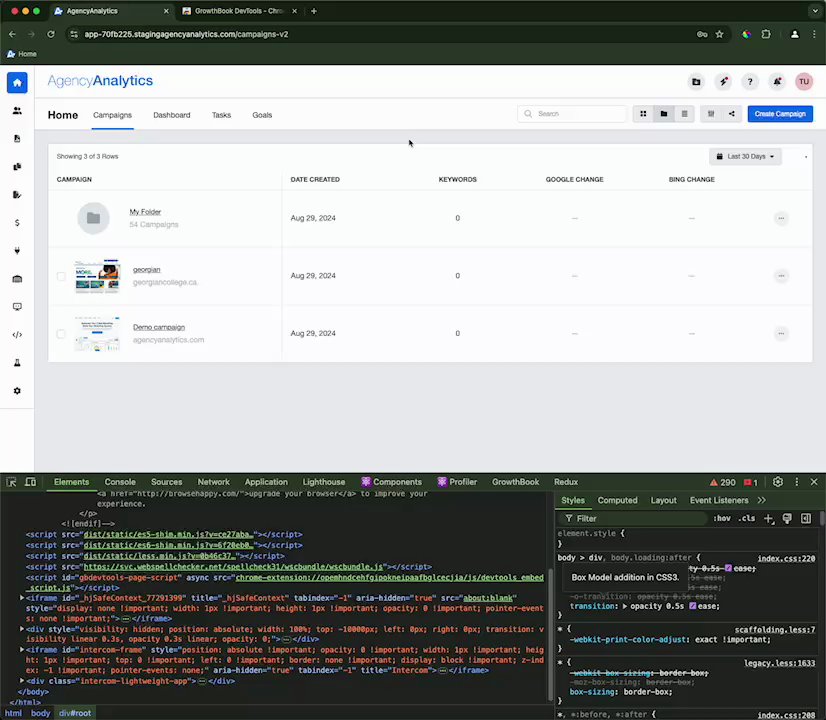826x720 pixels.
Task: Open the lightning bolt icon in the header
Action: pyautogui.click(x=723, y=82)
